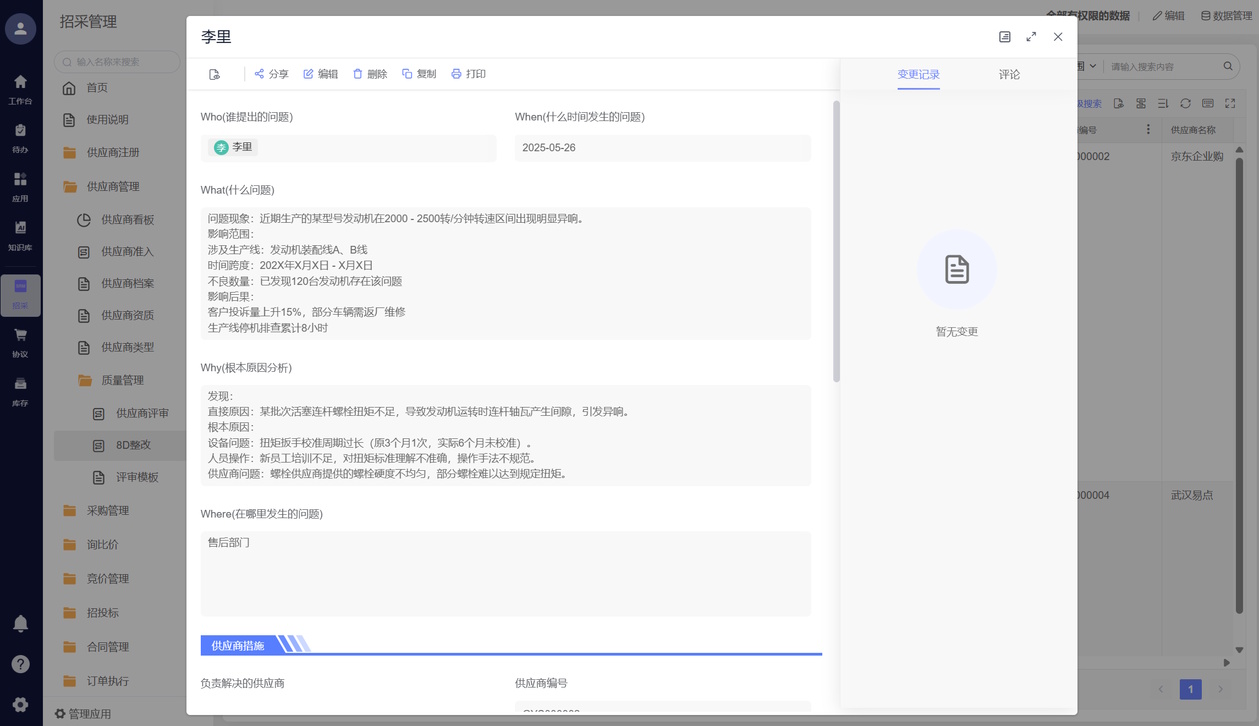The width and height of the screenshot is (1259, 726).
Task: Select the 变更记录 tab
Action: click(x=918, y=75)
